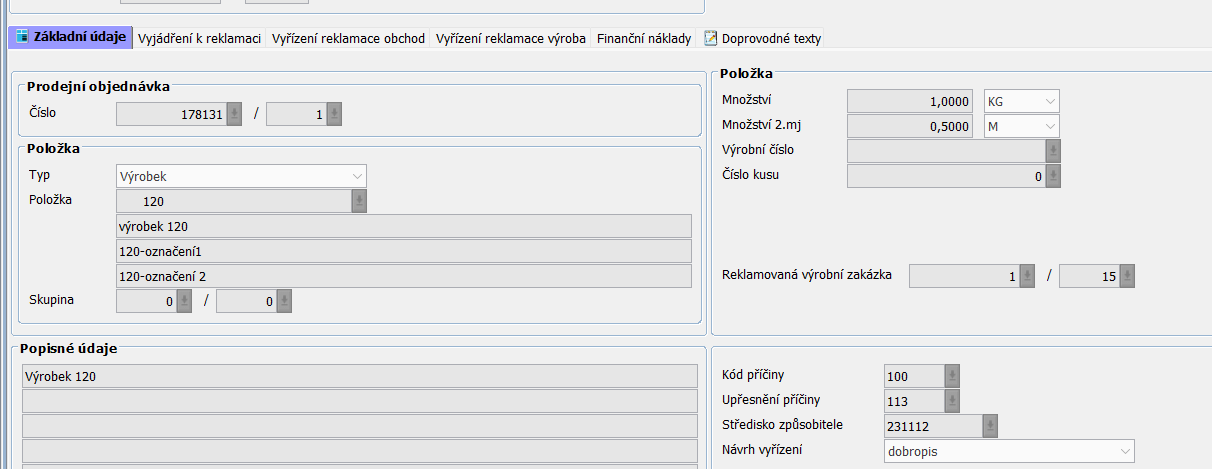The width and height of the screenshot is (1212, 469).
Task: Go to Vyřízení reklamace výroba tab
Action: pyautogui.click(x=510, y=38)
